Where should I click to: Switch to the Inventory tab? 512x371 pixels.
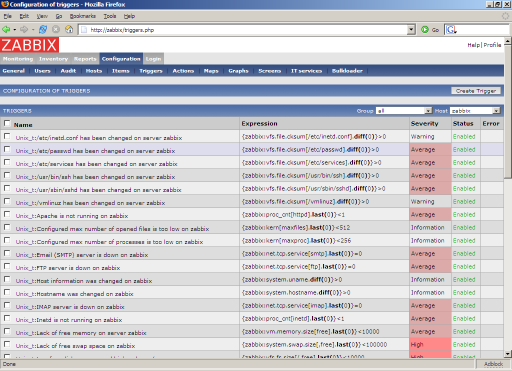53,59
